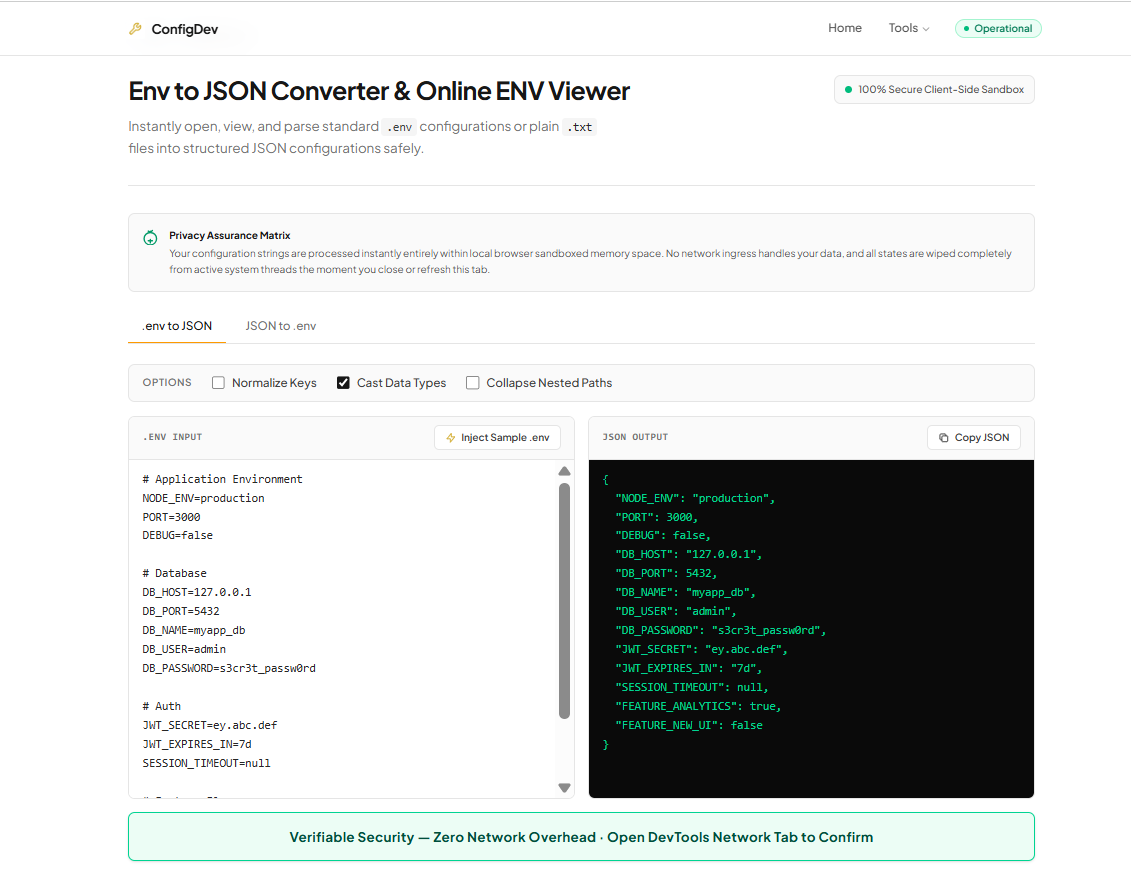Screen dimensions: 1131x890
Task: Click the lightning icon on Inject Sample
Action: pos(451,438)
